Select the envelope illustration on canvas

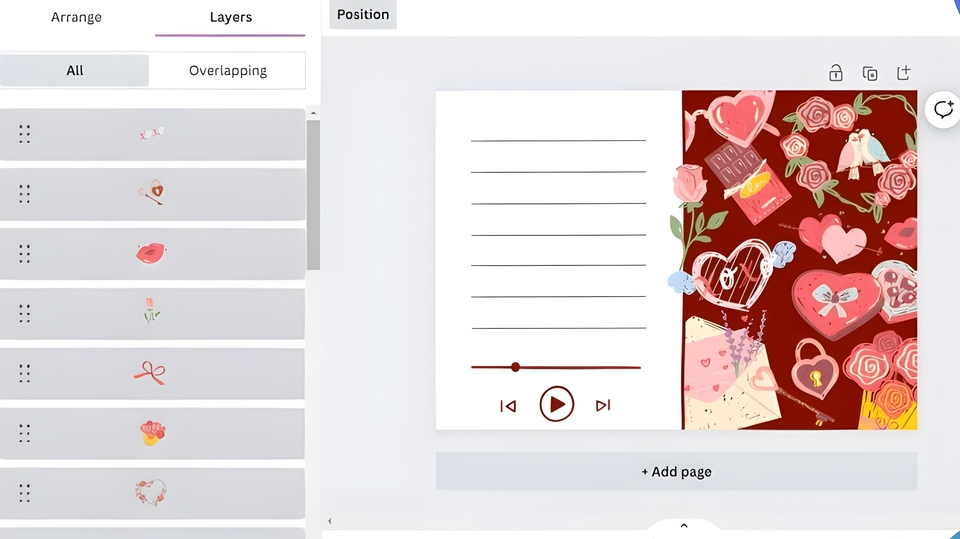point(732,374)
